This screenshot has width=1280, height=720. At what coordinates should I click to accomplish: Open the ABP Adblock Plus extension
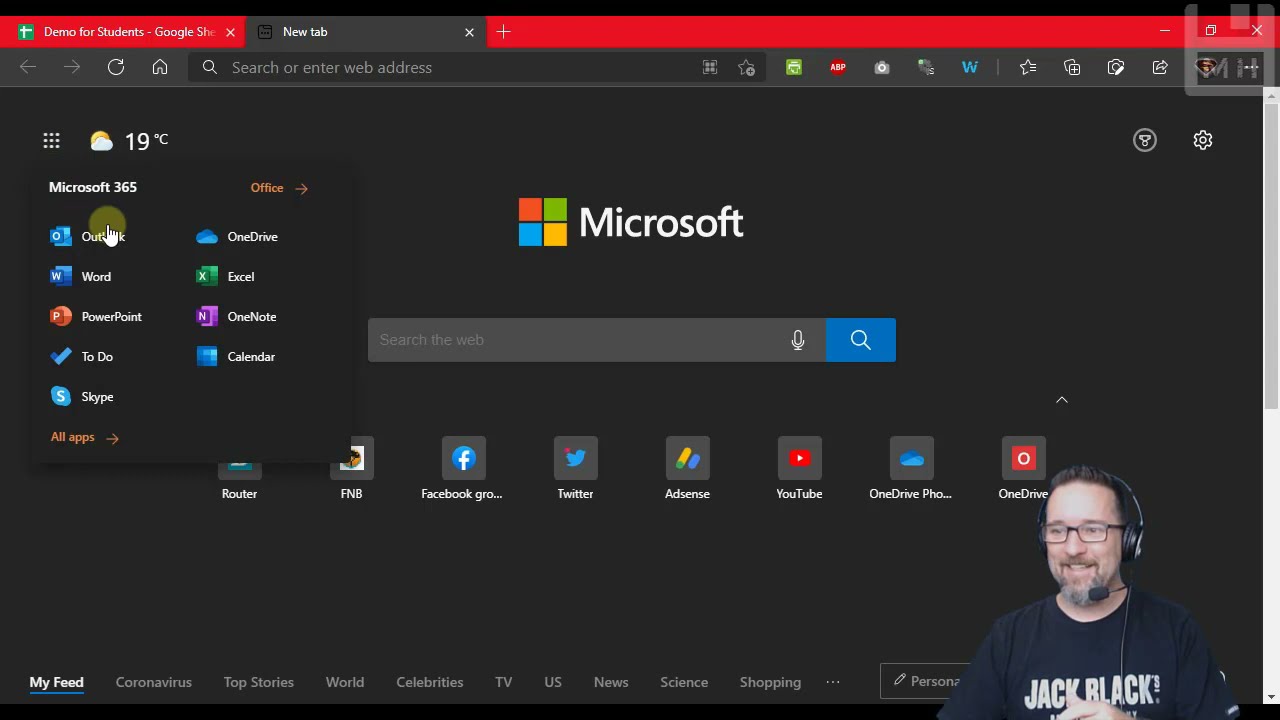pyautogui.click(x=838, y=67)
